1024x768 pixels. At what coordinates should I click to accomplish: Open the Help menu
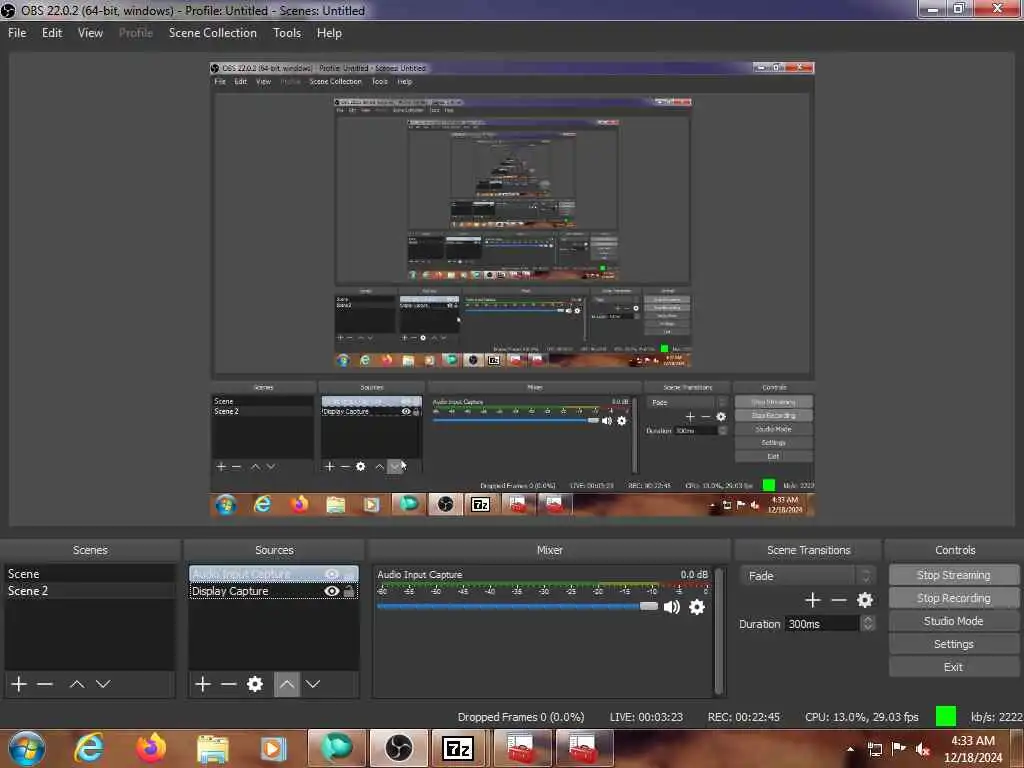click(329, 33)
